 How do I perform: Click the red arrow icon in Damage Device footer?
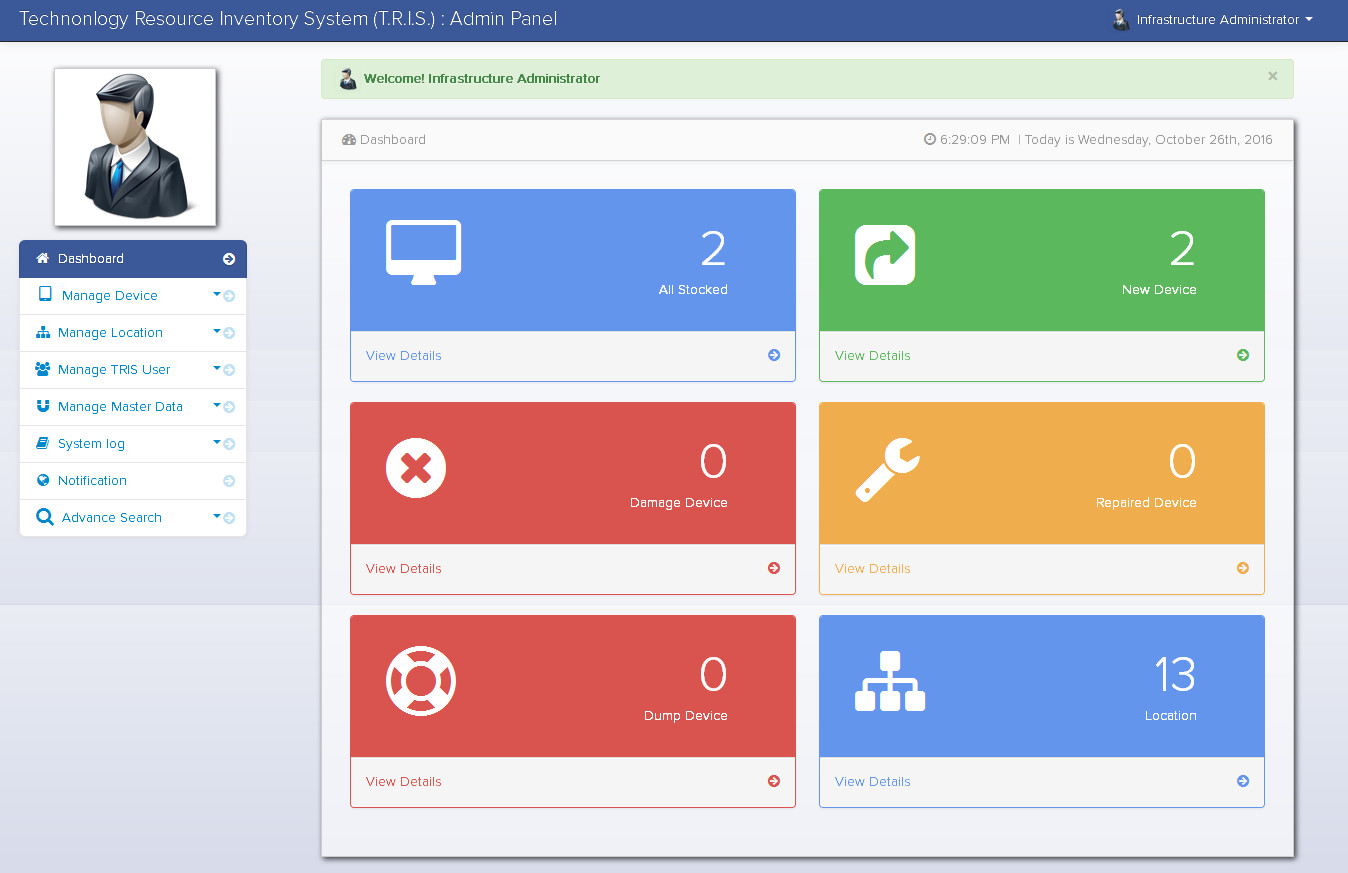tap(774, 568)
